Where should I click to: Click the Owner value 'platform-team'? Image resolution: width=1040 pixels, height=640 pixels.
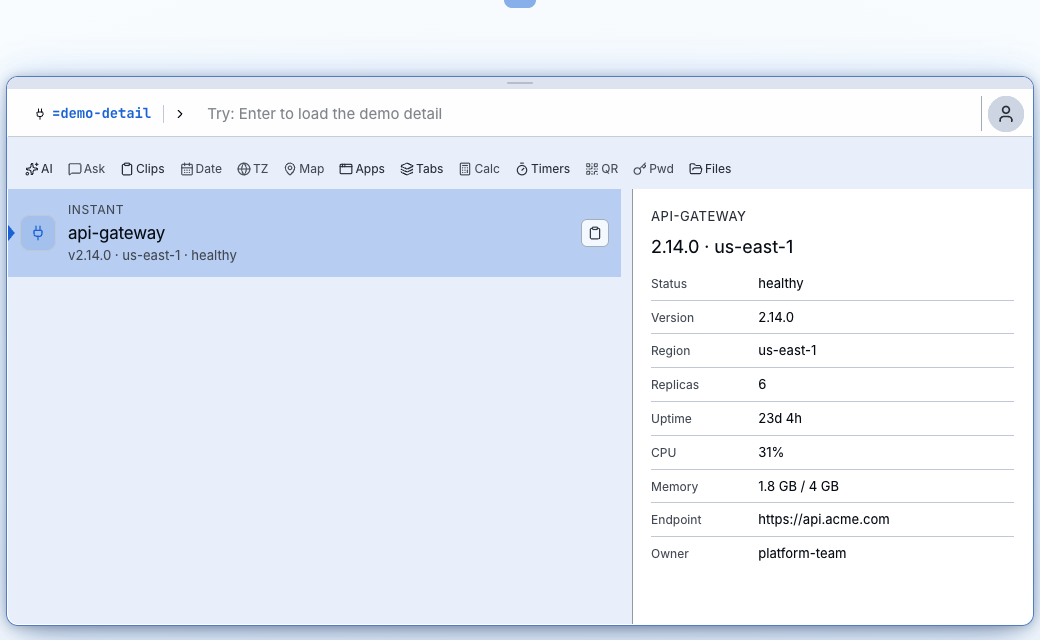802,553
